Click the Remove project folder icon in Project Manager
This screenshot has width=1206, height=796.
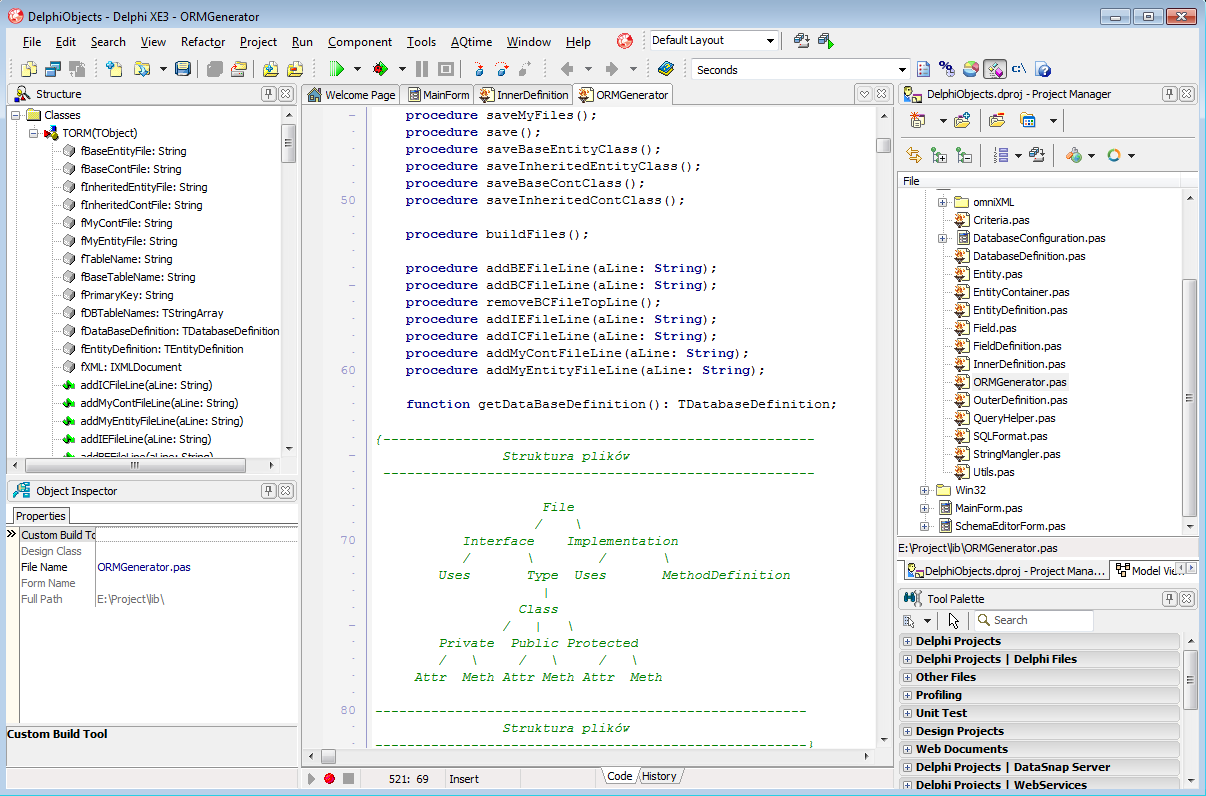[997, 121]
